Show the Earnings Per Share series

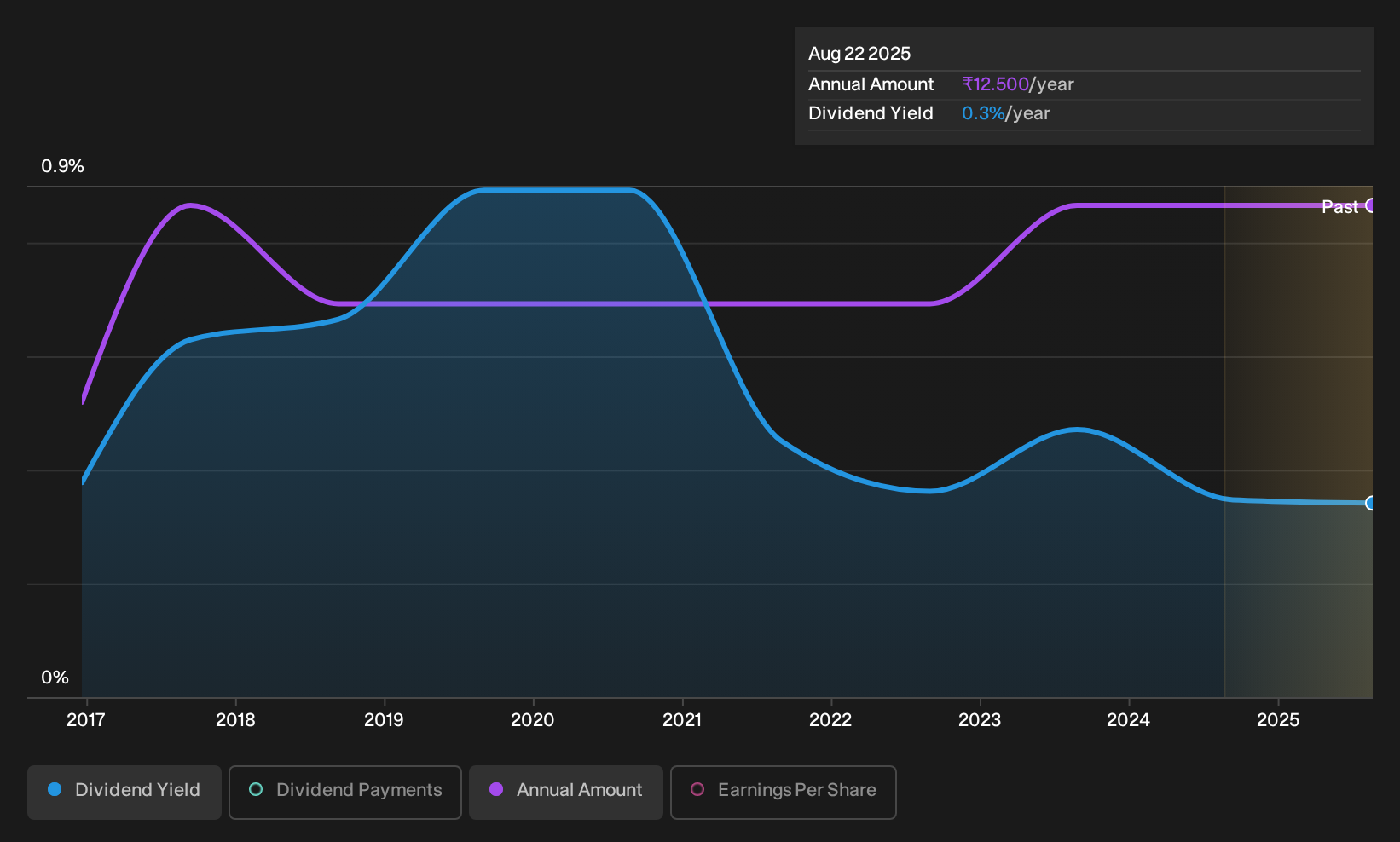[x=784, y=793]
